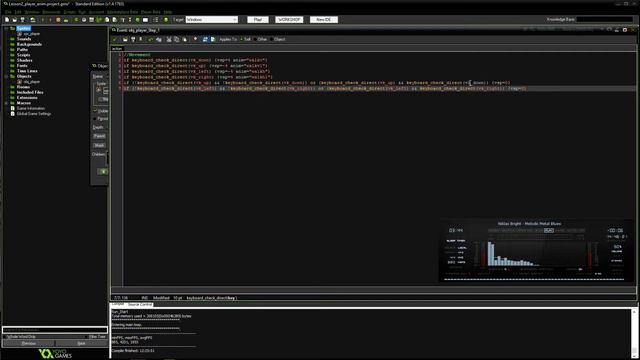The width and height of the screenshot is (640, 360).
Task: Click Parent button in object properties
Action: 99,136
